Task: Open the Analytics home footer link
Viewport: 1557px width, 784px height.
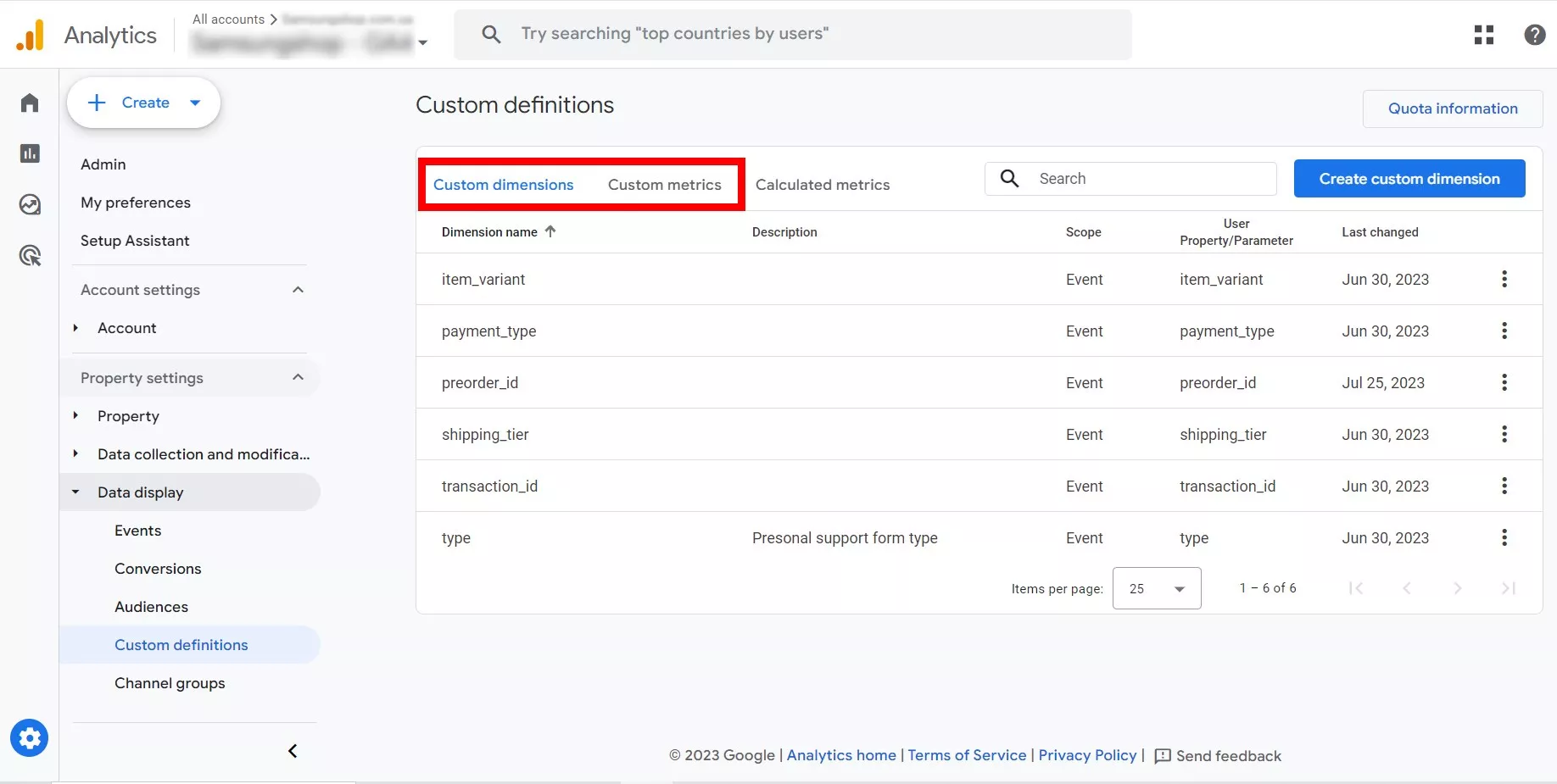Action: [x=841, y=755]
